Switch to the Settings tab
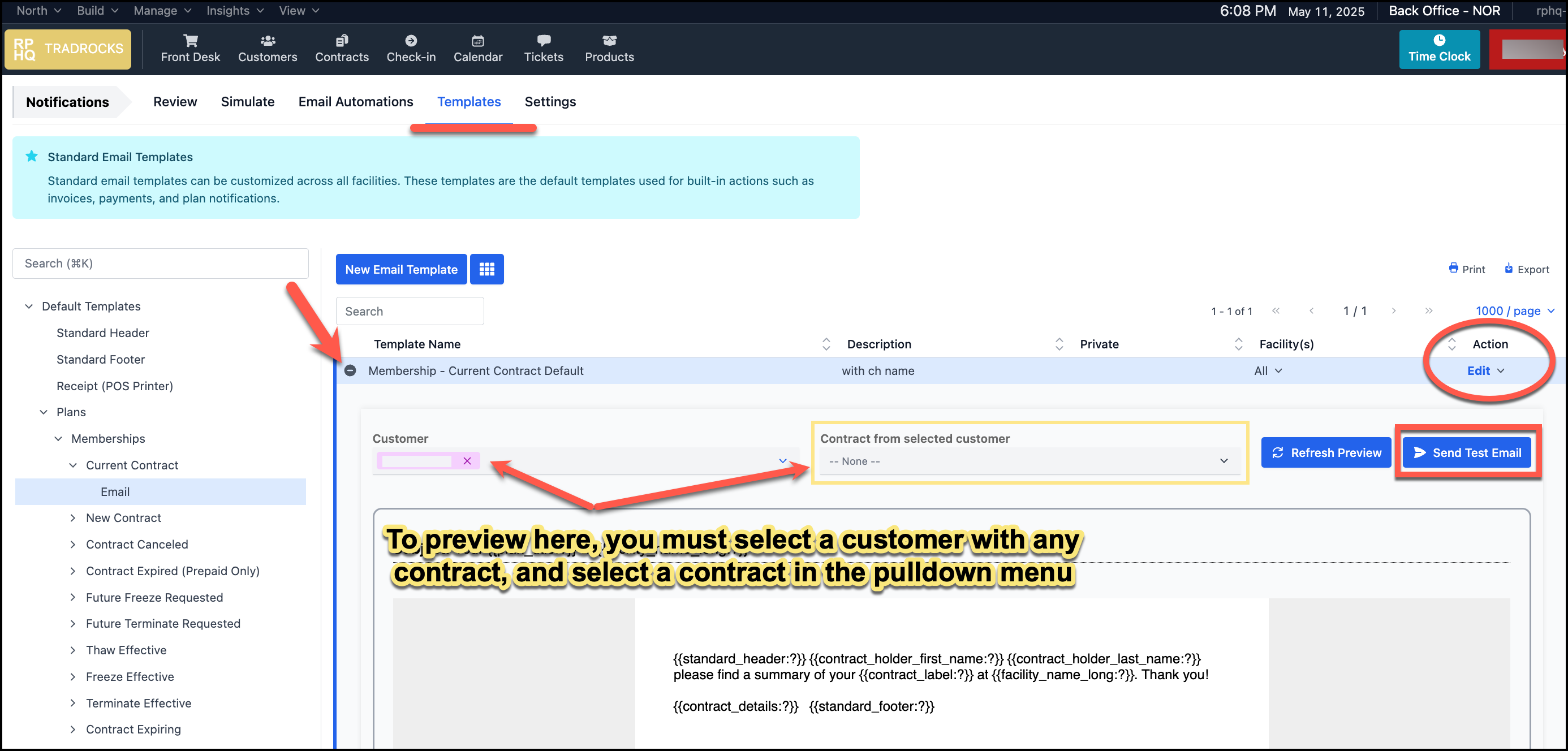 [x=550, y=102]
